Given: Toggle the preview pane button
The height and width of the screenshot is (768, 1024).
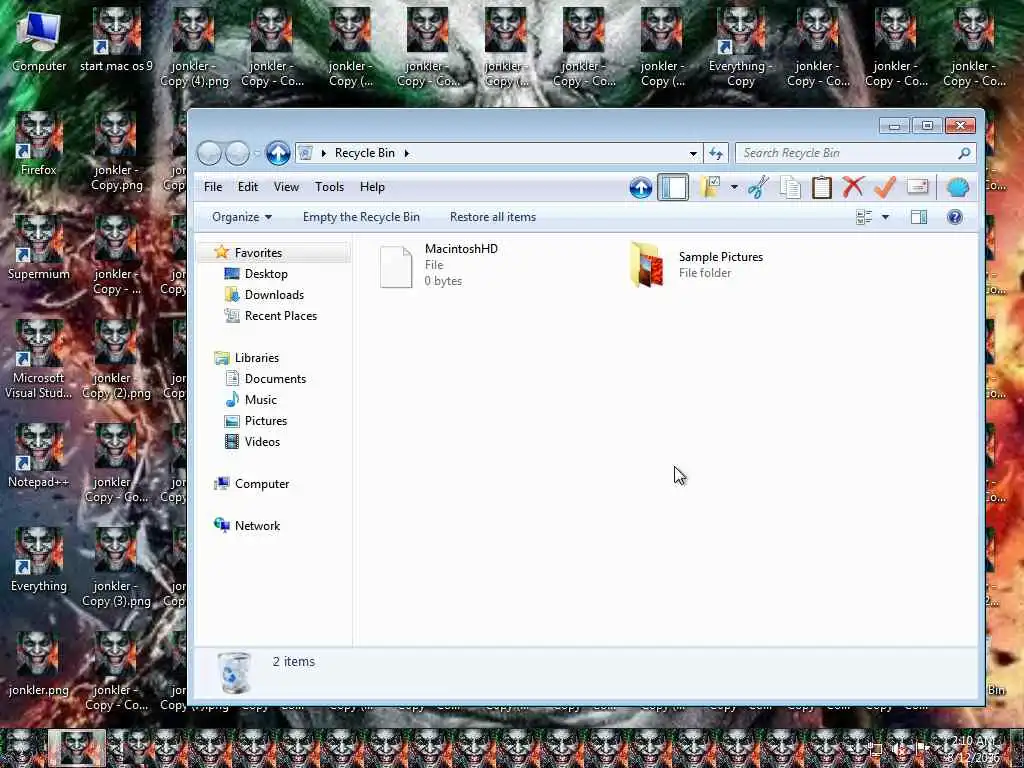Looking at the screenshot, I should [918, 217].
